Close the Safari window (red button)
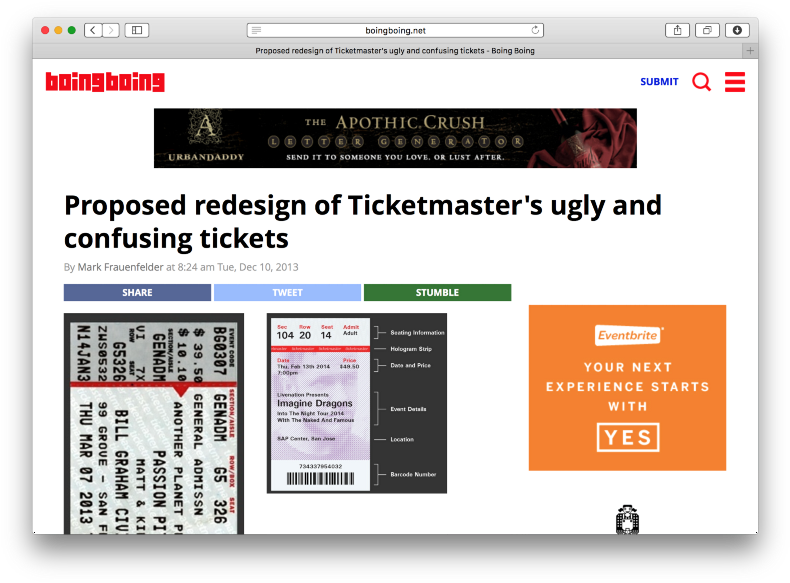 [x=45, y=30]
